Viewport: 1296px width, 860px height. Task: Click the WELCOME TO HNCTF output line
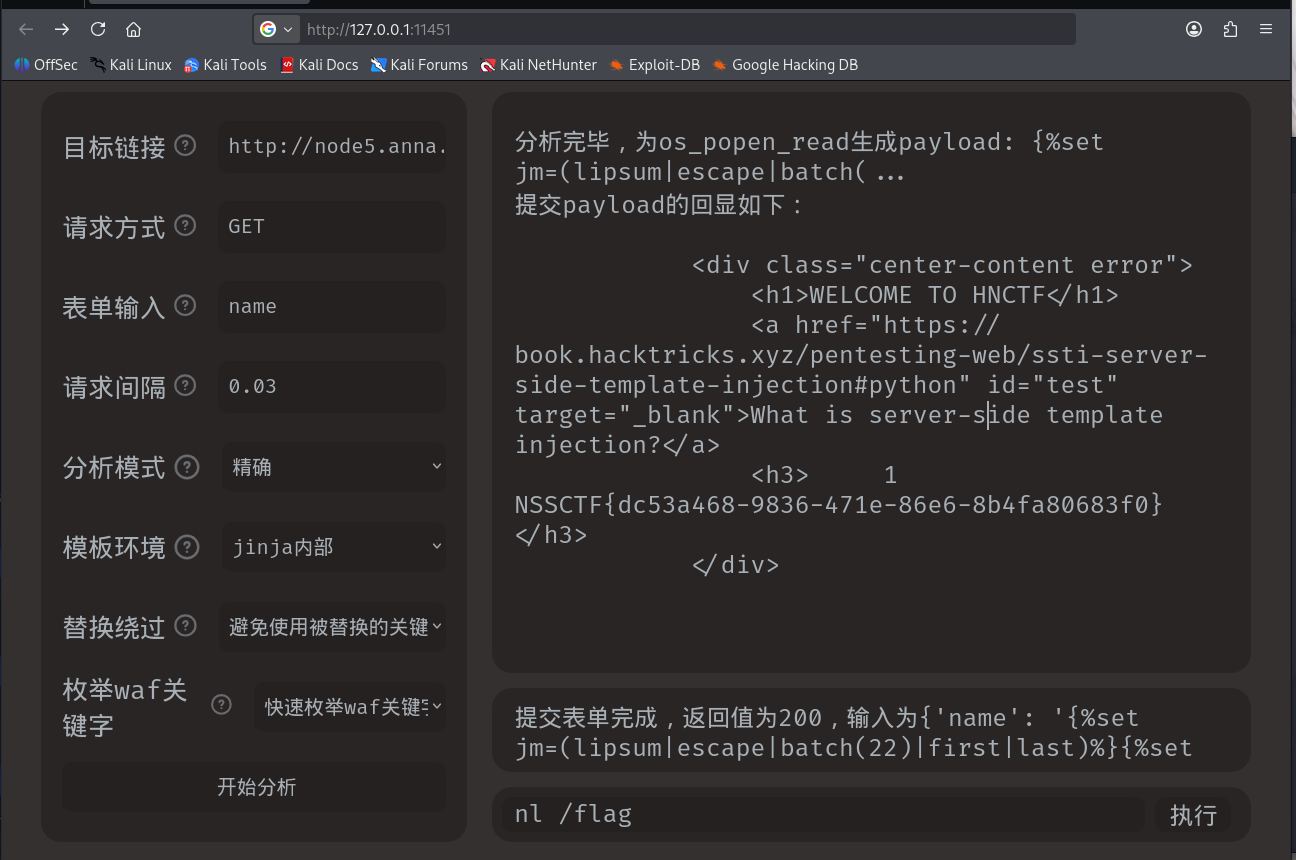coord(934,295)
